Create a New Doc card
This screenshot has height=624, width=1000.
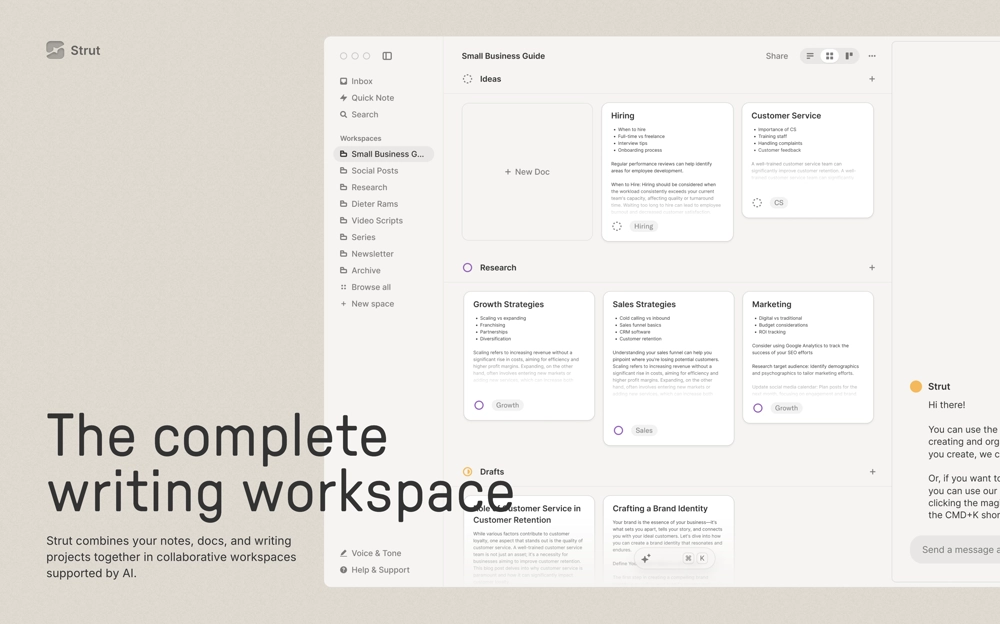click(x=527, y=172)
